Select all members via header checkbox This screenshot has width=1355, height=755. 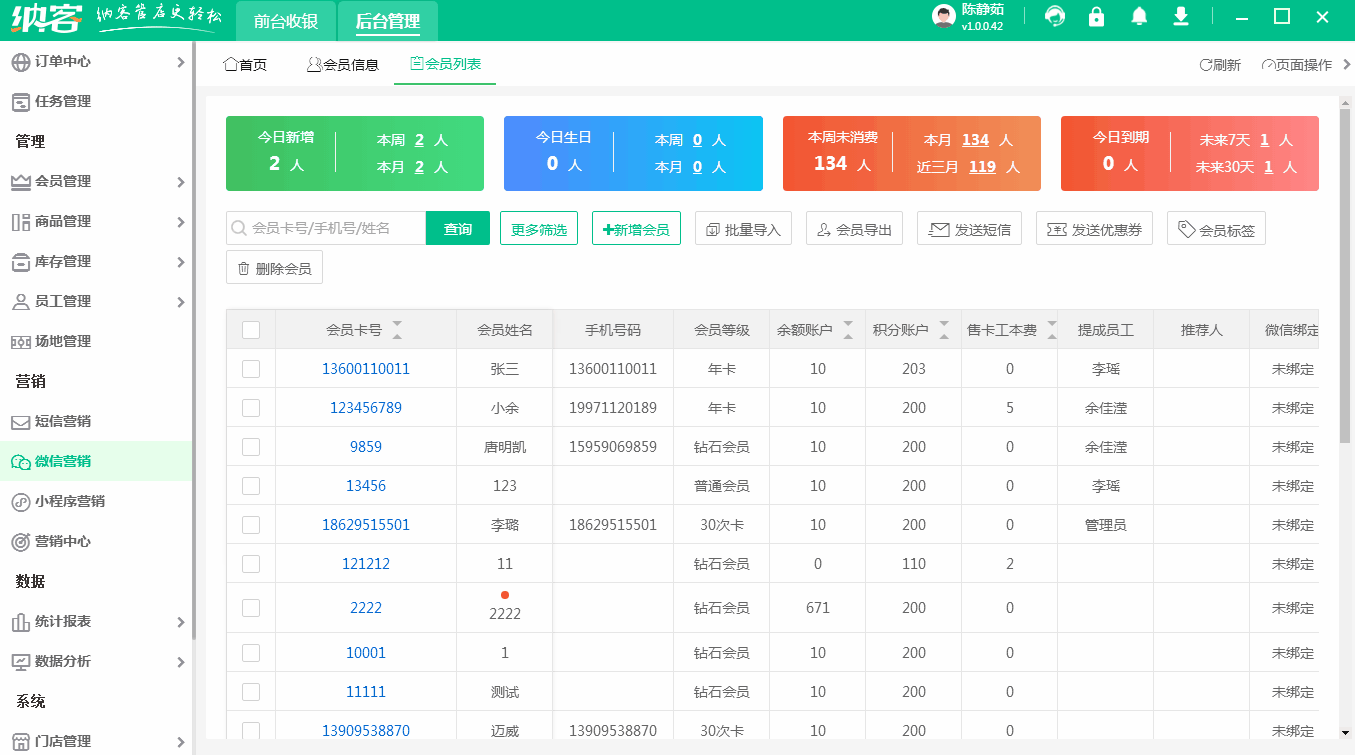[x=252, y=329]
